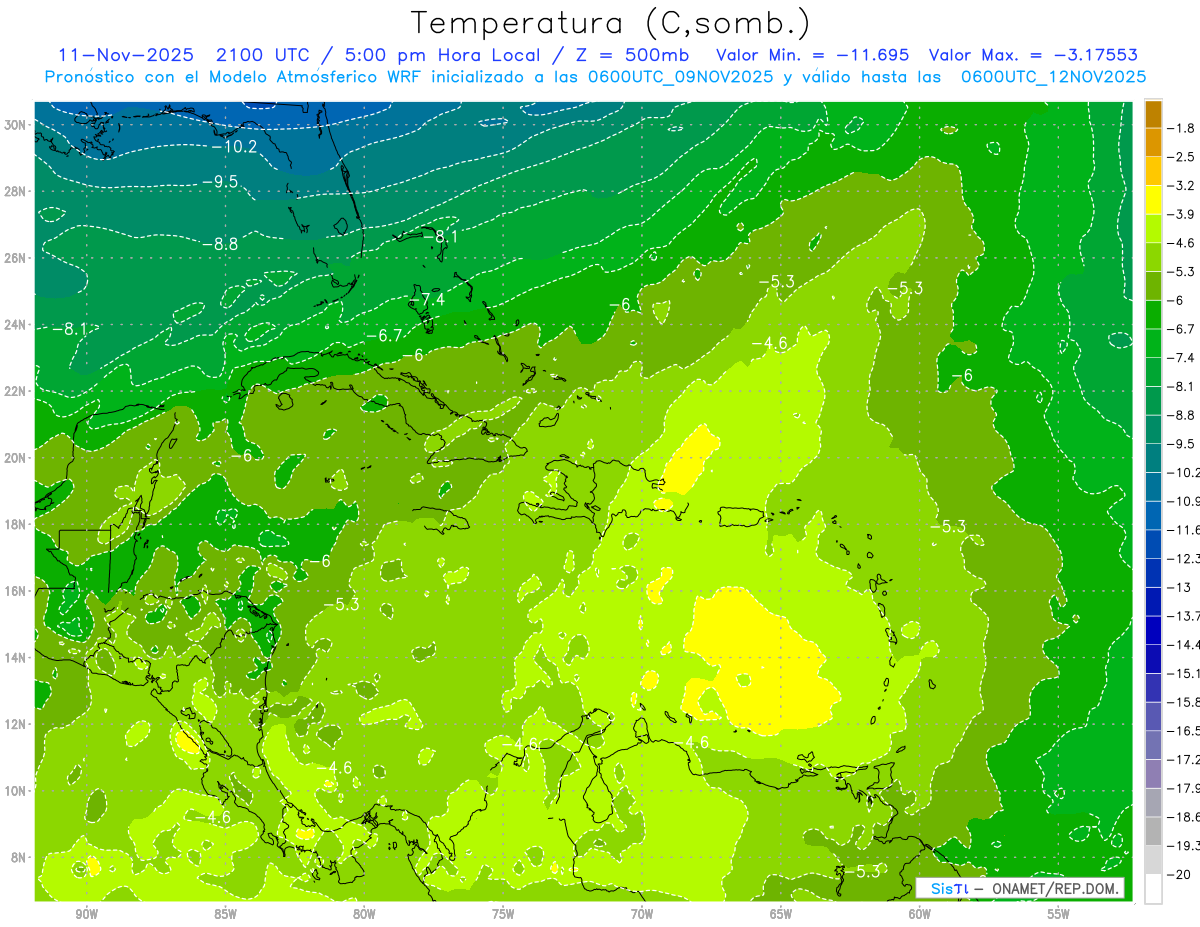Select 'Valor Max. = -3.17553' text

click(1033, 55)
